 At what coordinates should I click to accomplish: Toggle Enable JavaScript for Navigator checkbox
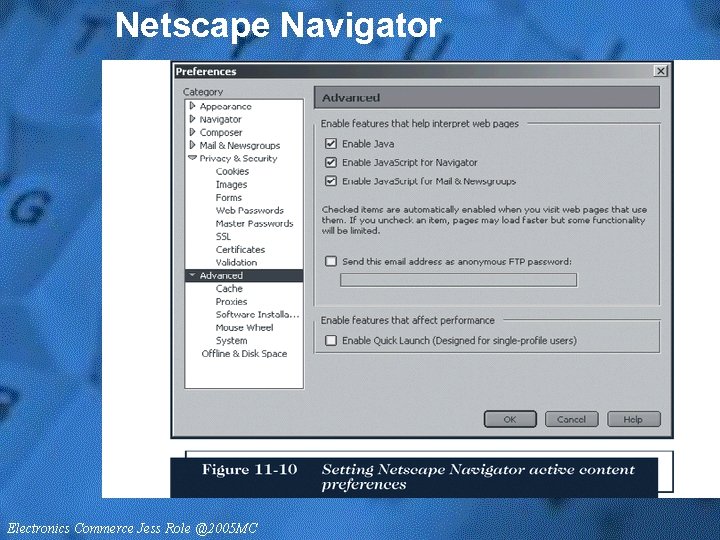[x=331, y=162]
